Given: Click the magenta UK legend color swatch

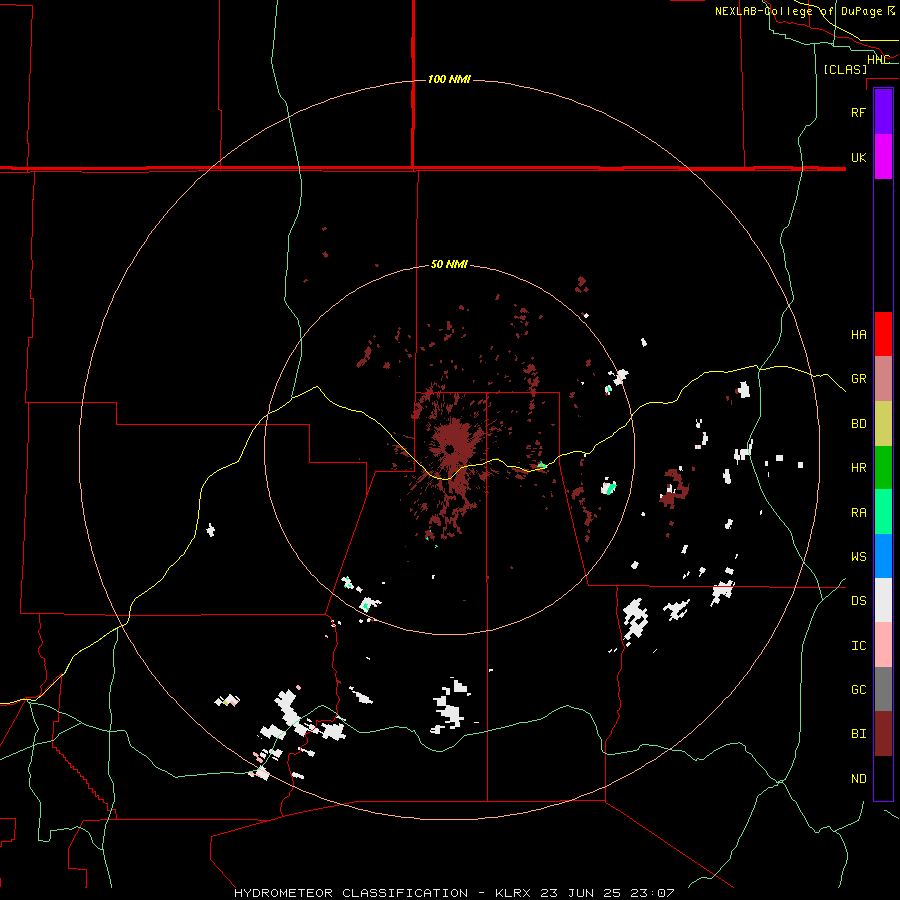Looking at the screenshot, I should click(x=883, y=157).
